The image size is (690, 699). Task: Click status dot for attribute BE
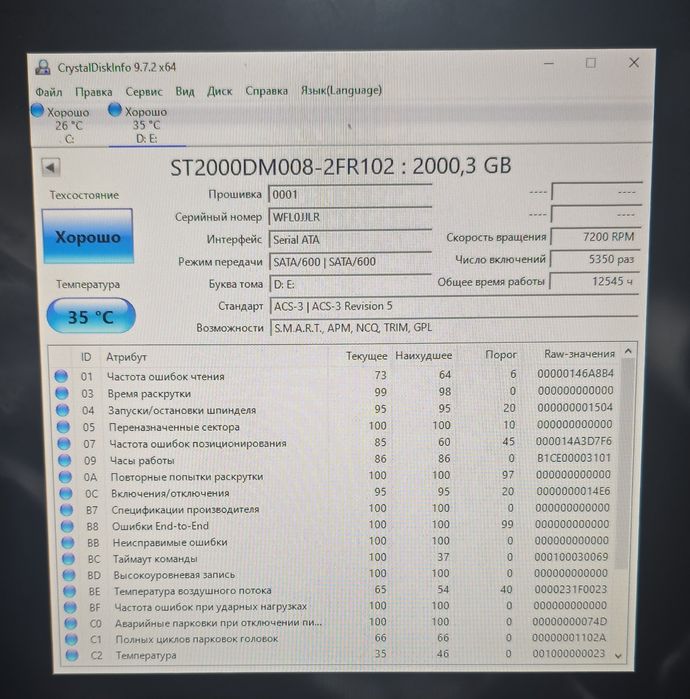tap(70, 592)
